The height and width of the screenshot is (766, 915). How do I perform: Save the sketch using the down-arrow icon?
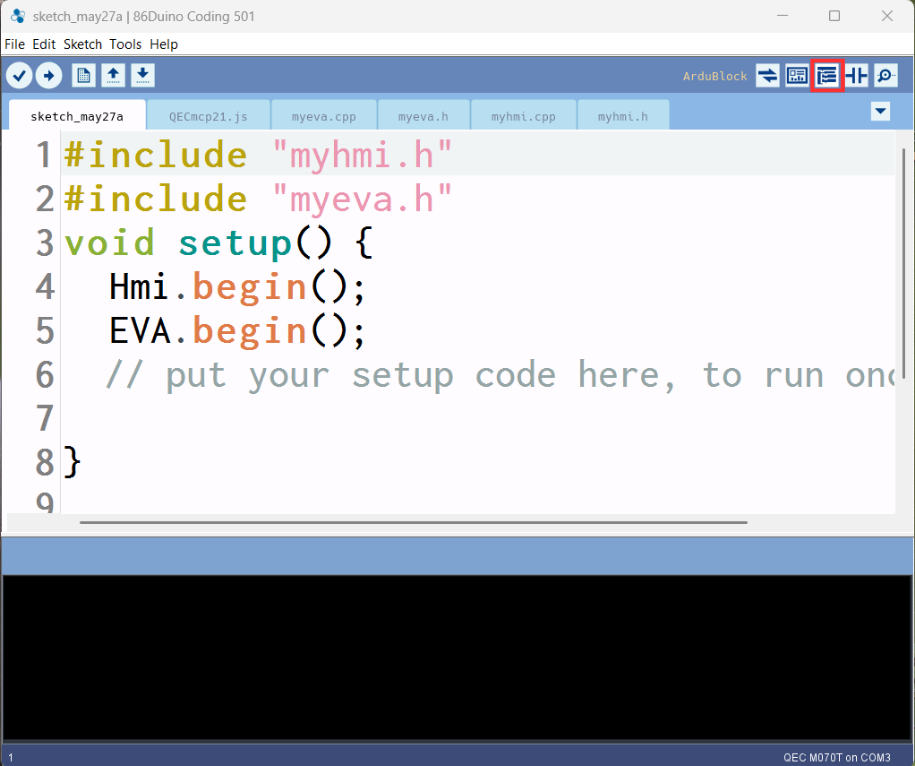coord(142,75)
